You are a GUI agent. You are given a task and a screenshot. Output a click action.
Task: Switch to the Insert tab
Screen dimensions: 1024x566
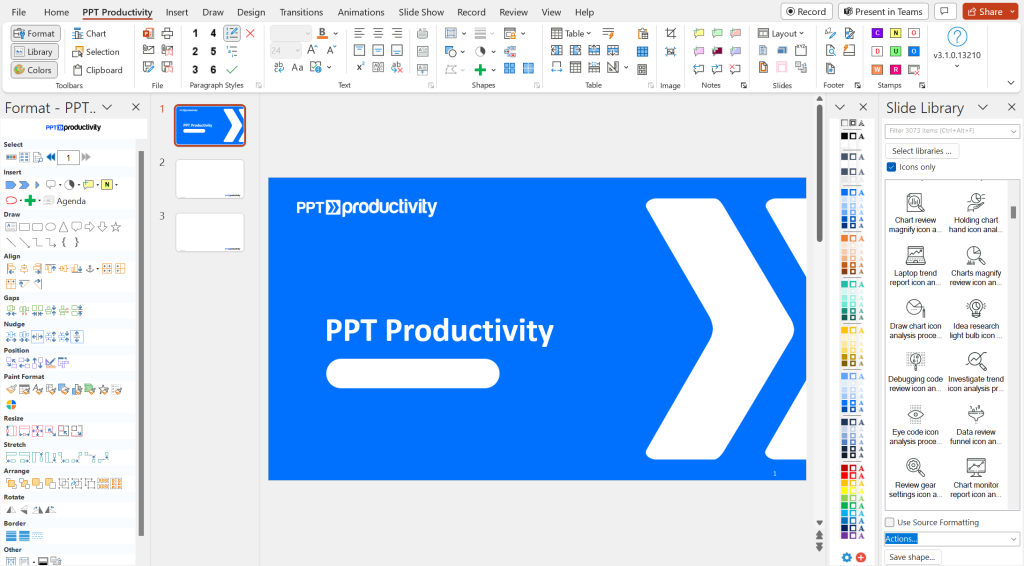[176, 12]
